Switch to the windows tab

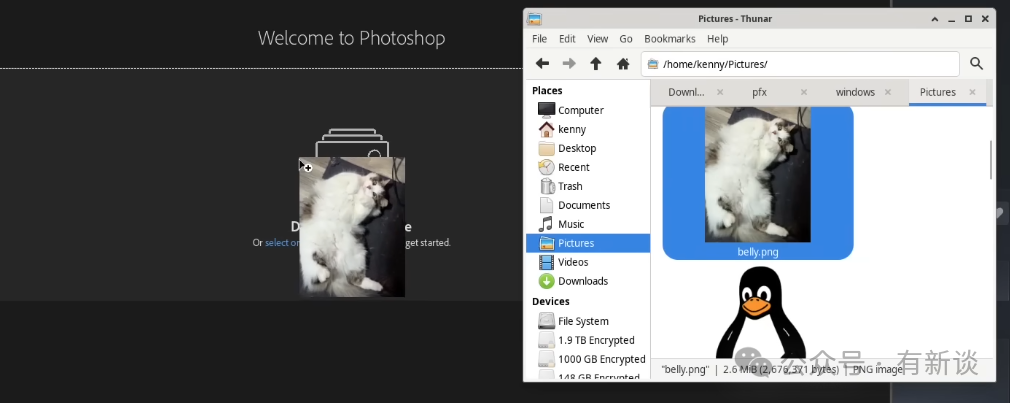855,92
